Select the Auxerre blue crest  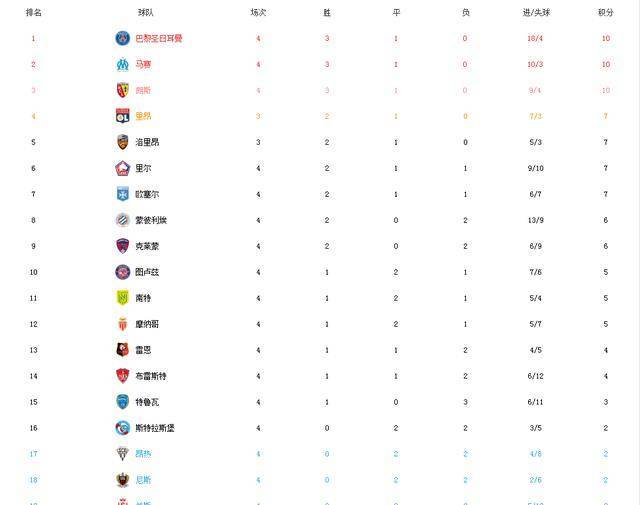click(122, 194)
